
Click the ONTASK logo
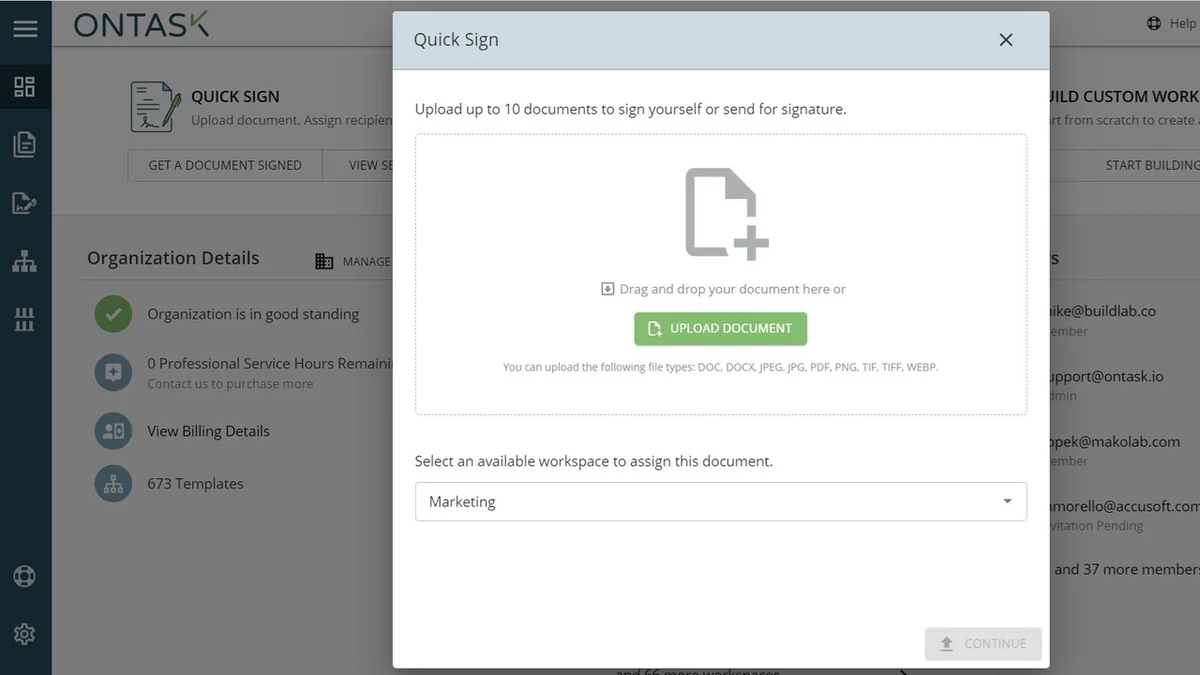pos(142,25)
